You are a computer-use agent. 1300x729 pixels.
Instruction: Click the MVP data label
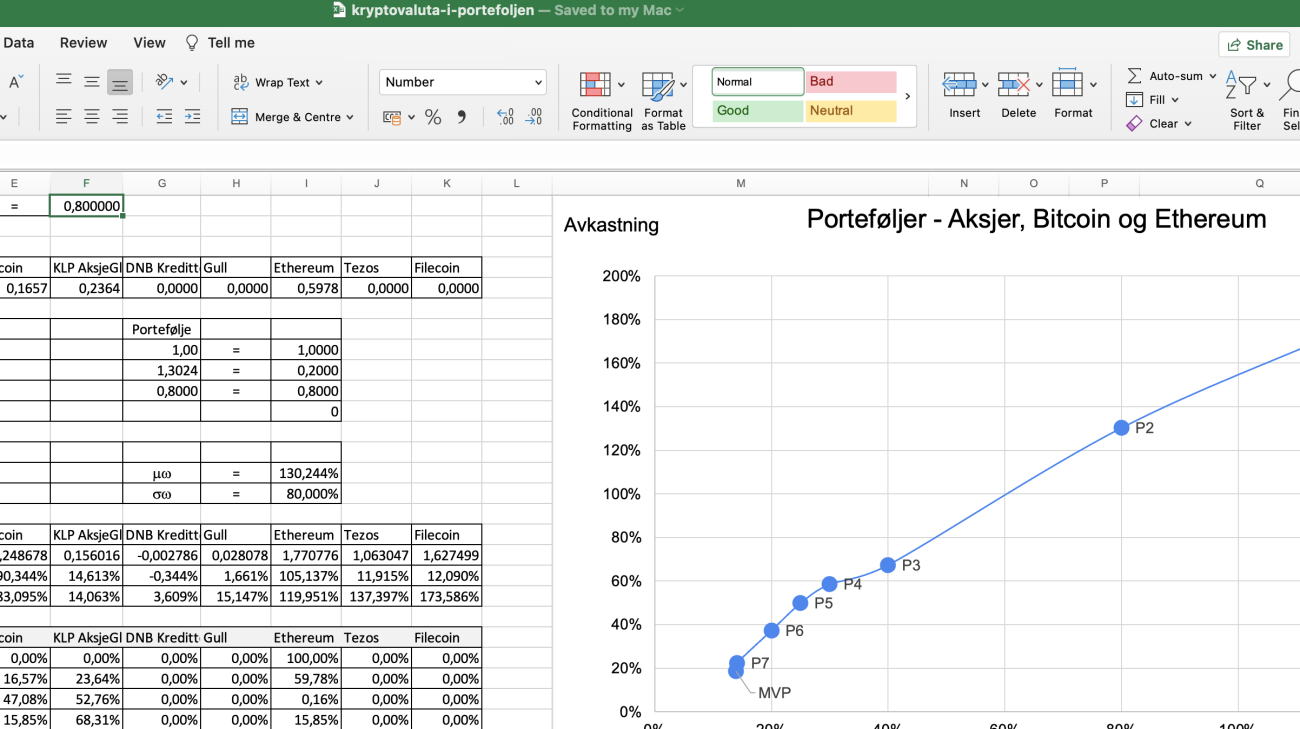(775, 692)
